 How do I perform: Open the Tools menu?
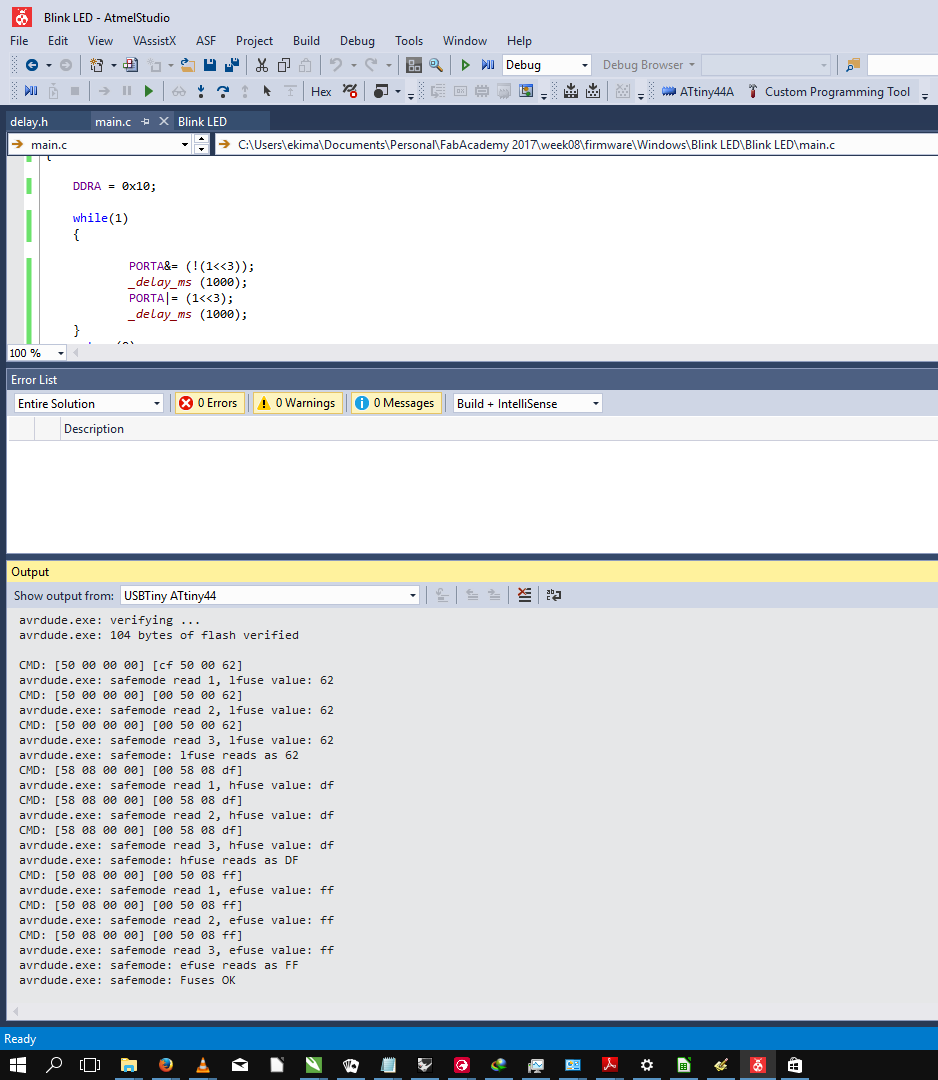pyautogui.click(x=409, y=41)
